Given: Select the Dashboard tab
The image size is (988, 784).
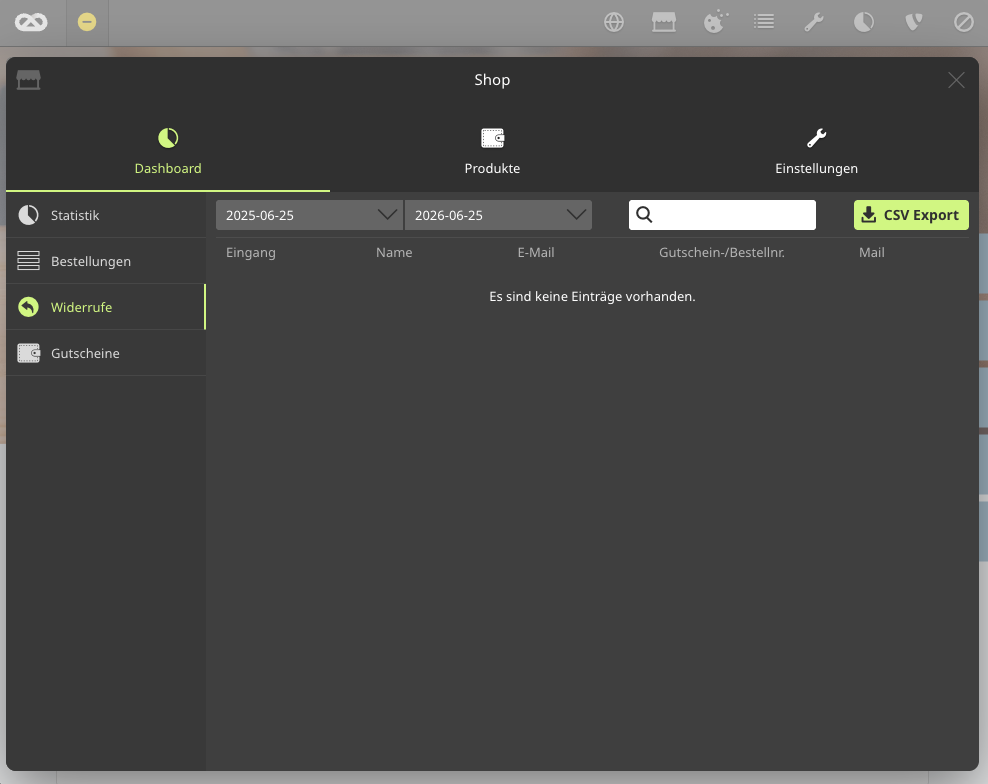Looking at the screenshot, I should 168,151.
